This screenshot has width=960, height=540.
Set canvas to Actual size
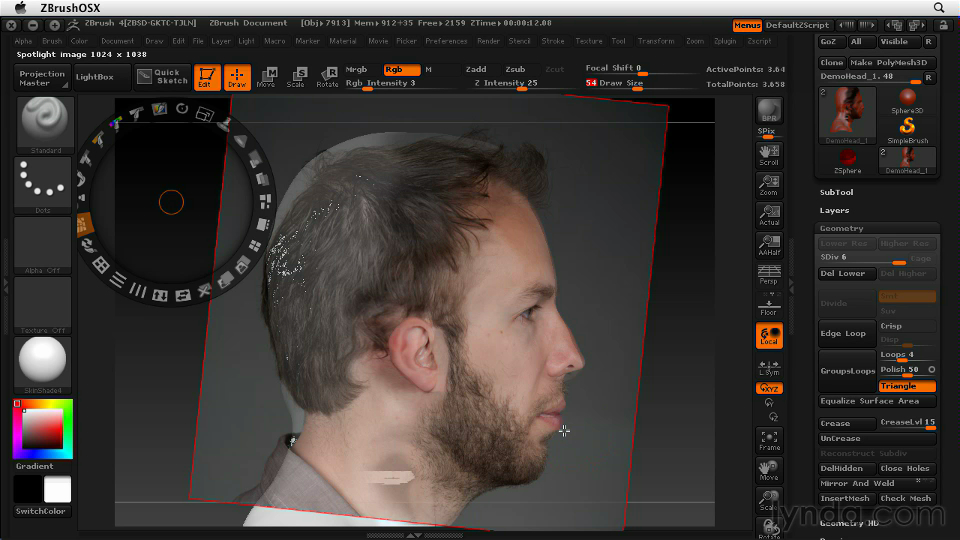[x=769, y=215]
